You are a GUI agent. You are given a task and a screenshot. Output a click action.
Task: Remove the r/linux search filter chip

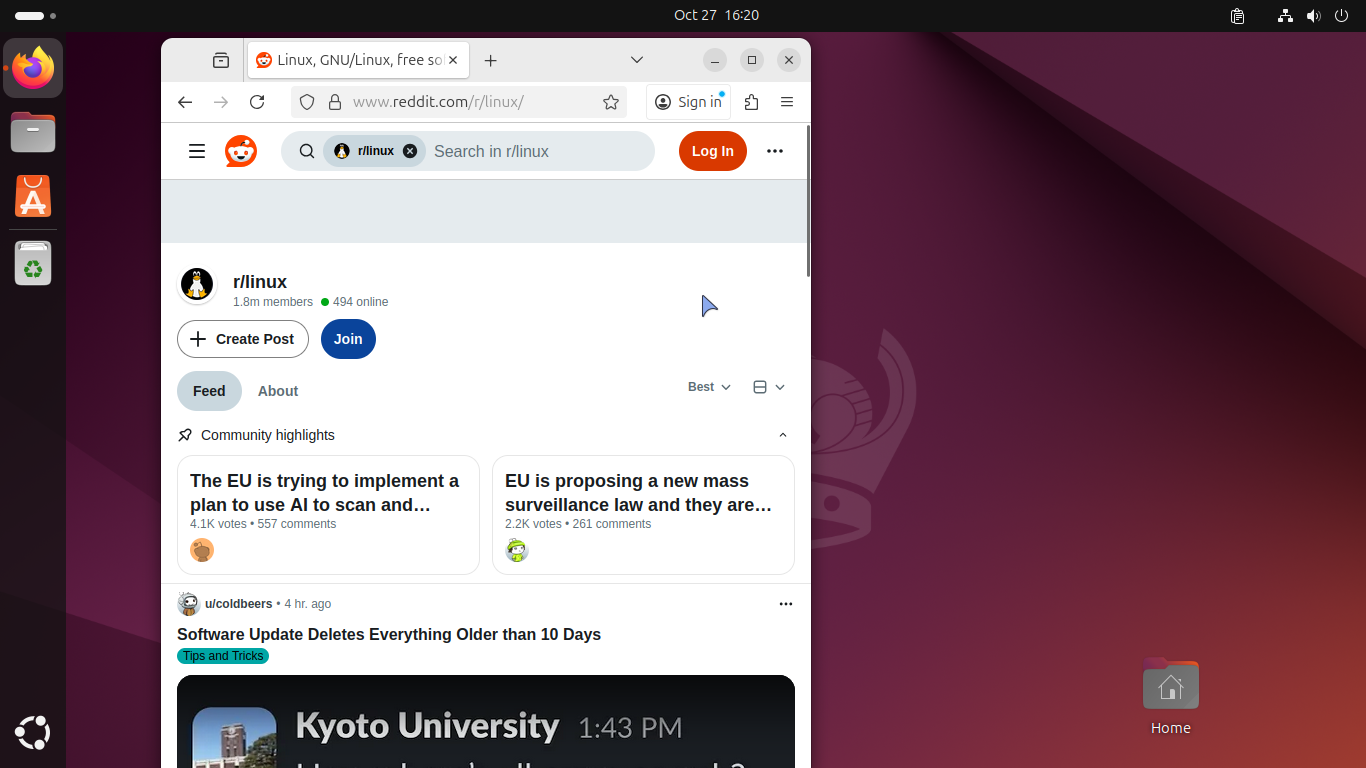410,151
